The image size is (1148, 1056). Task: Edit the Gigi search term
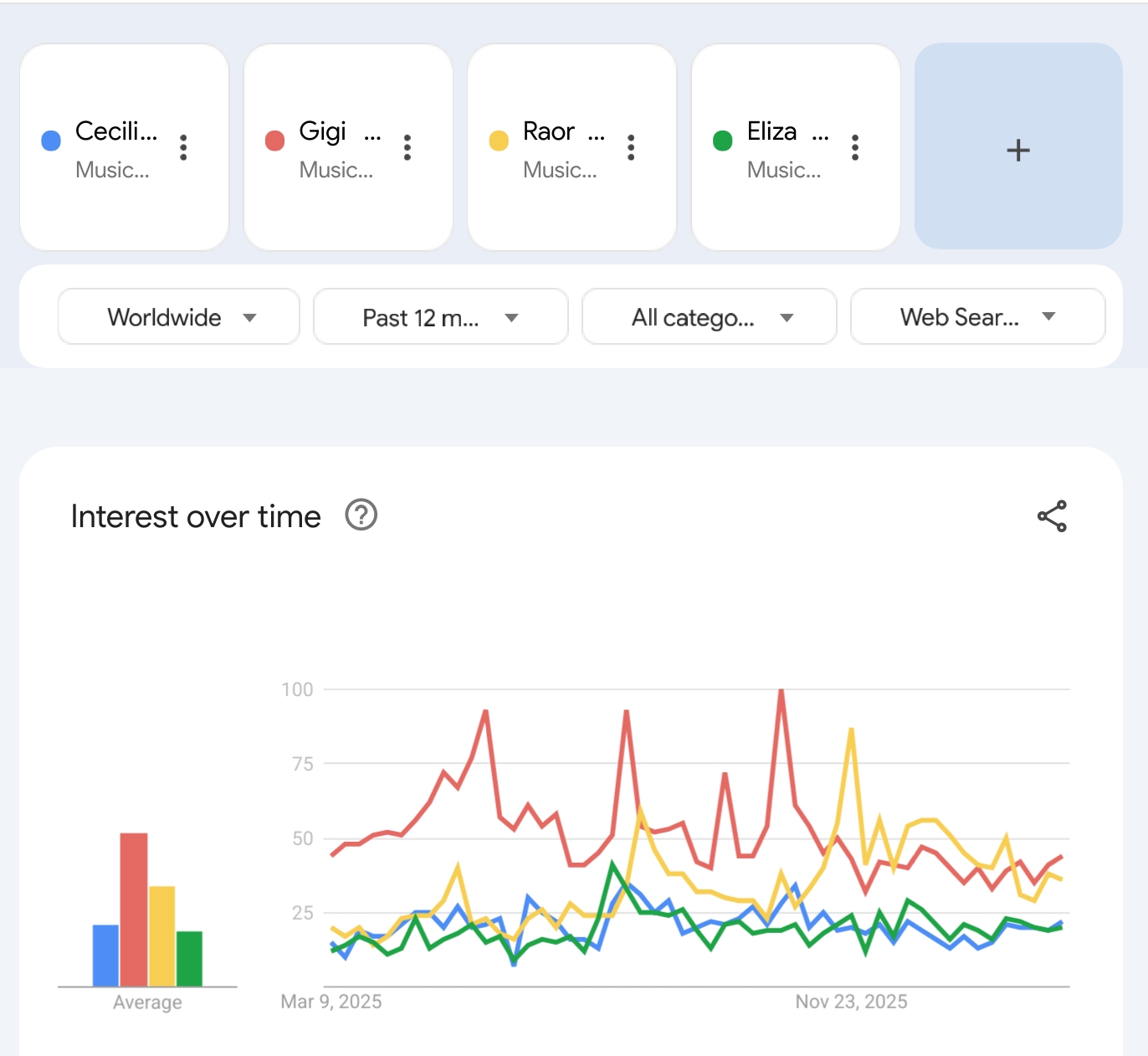(340, 131)
